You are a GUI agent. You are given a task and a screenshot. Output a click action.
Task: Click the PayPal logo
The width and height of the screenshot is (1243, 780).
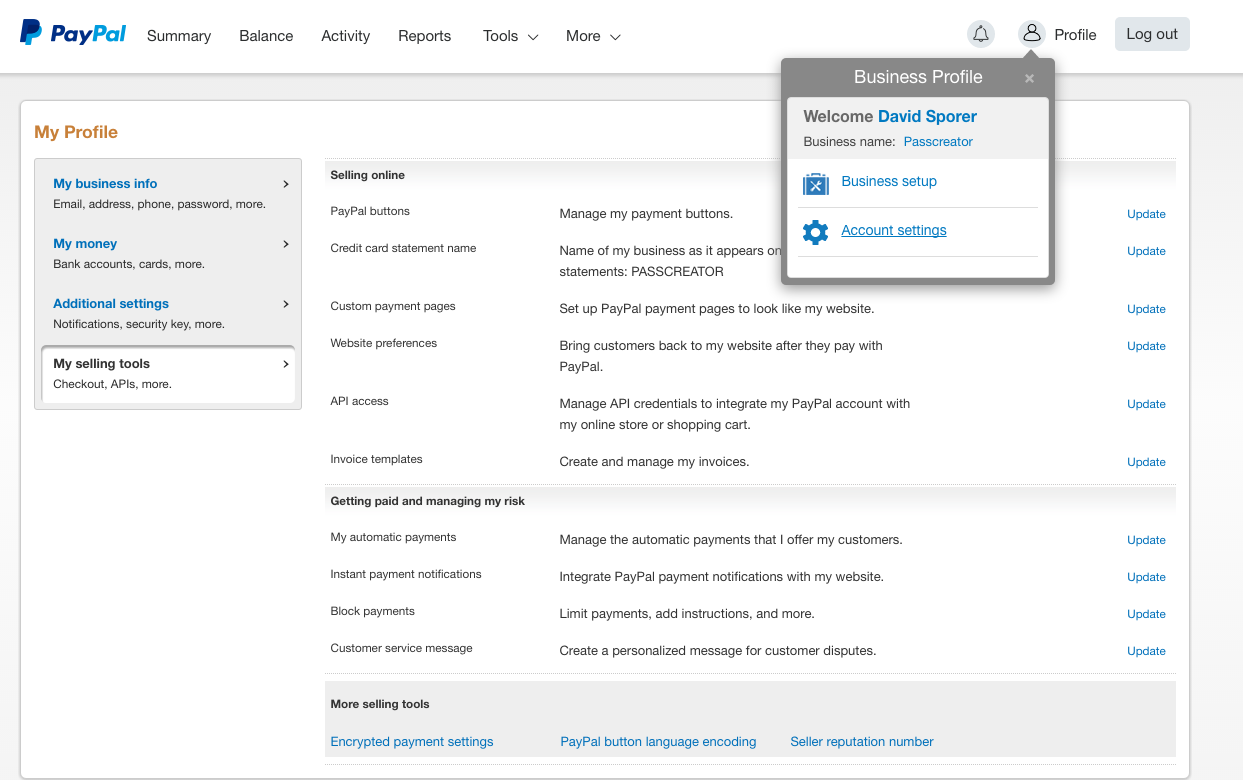(x=73, y=33)
